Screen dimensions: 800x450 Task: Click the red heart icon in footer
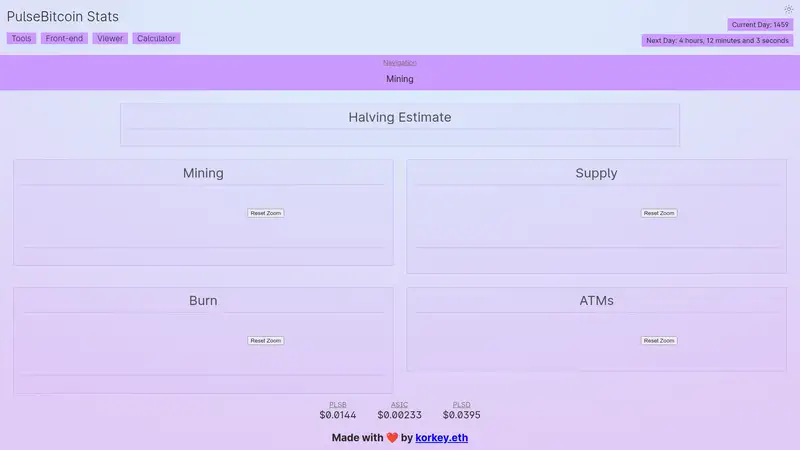click(x=392, y=438)
